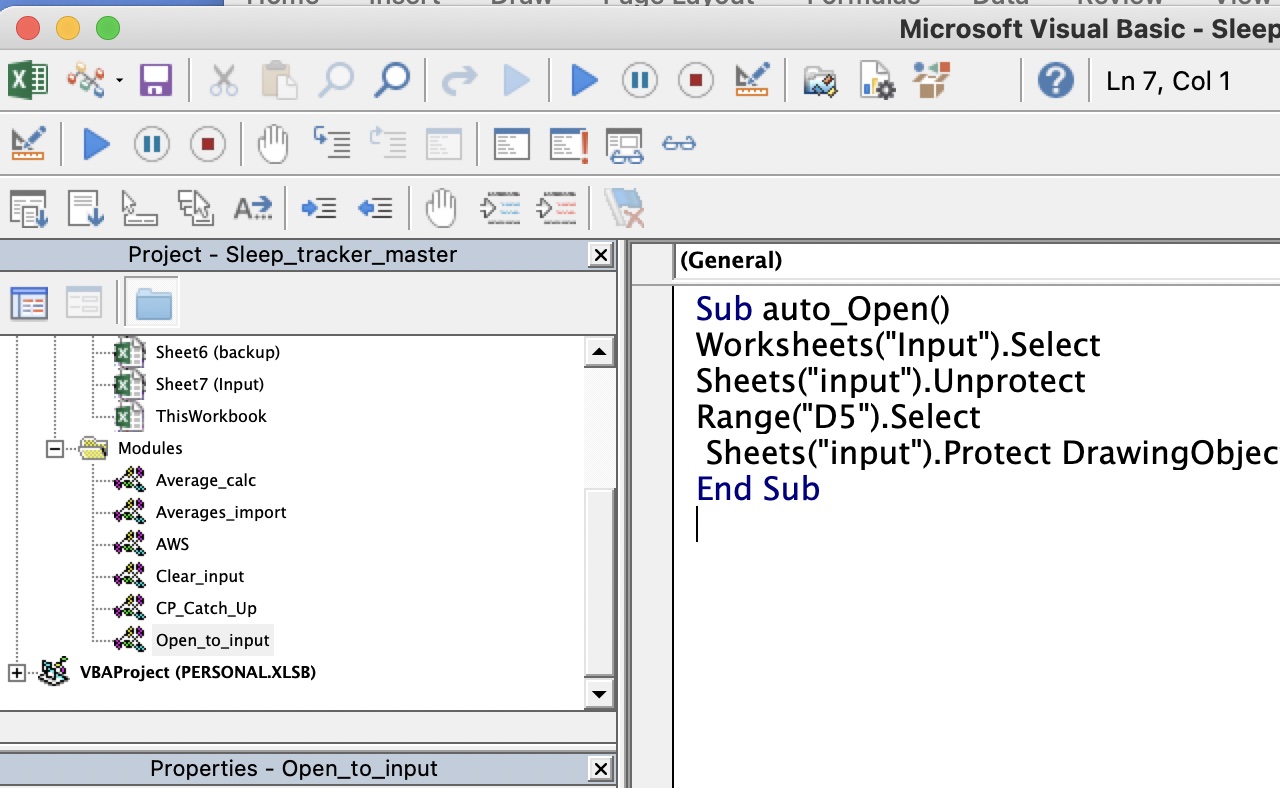Toggle Folders in the Project panel

pyautogui.click(x=154, y=302)
